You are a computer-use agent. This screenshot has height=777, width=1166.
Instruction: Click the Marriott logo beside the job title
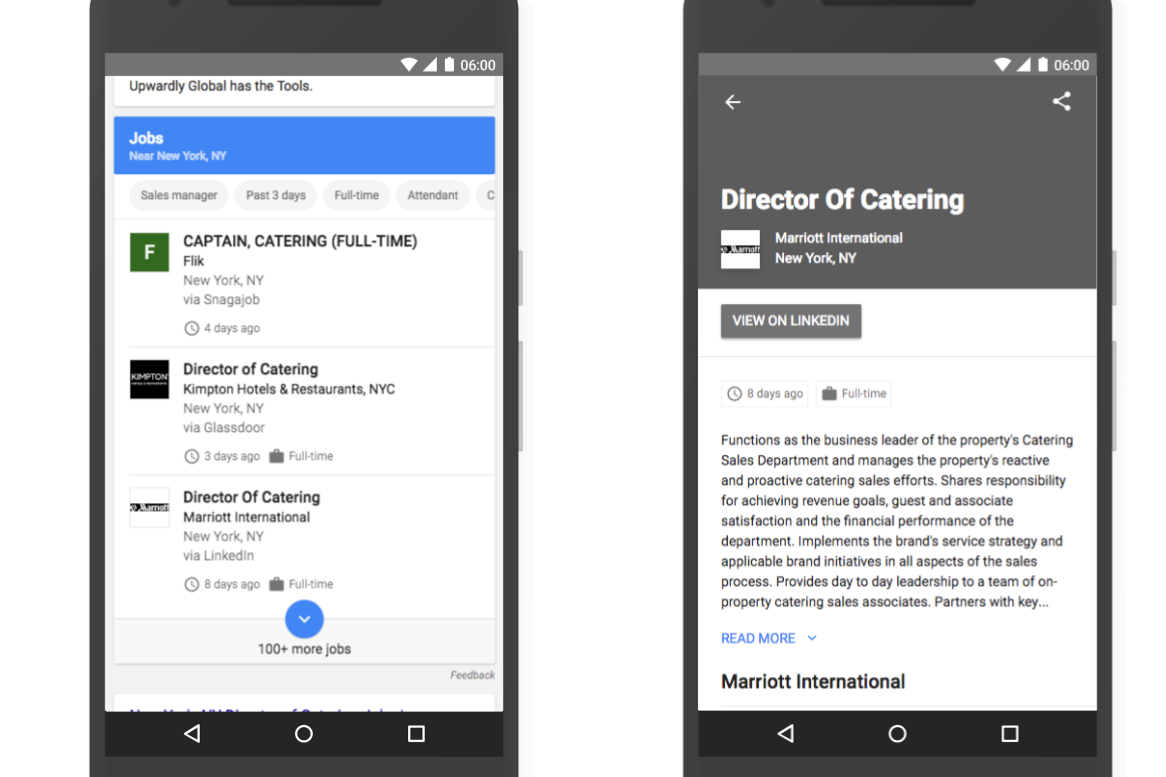pyautogui.click(x=740, y=249)
